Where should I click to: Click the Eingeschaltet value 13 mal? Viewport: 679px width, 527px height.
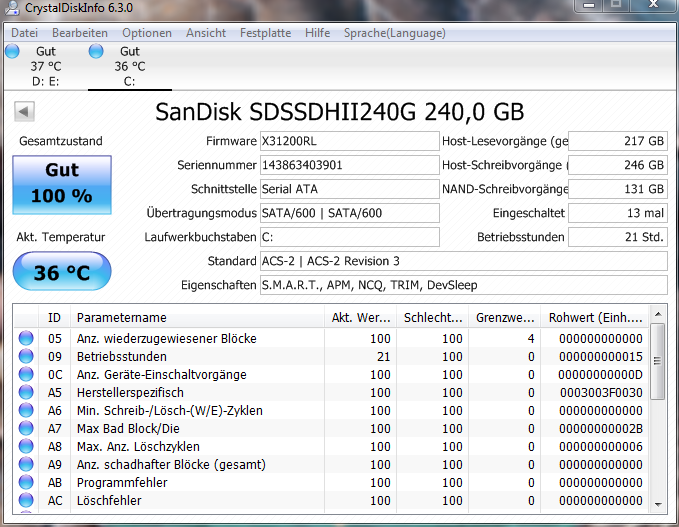click(x=618, y=213)
